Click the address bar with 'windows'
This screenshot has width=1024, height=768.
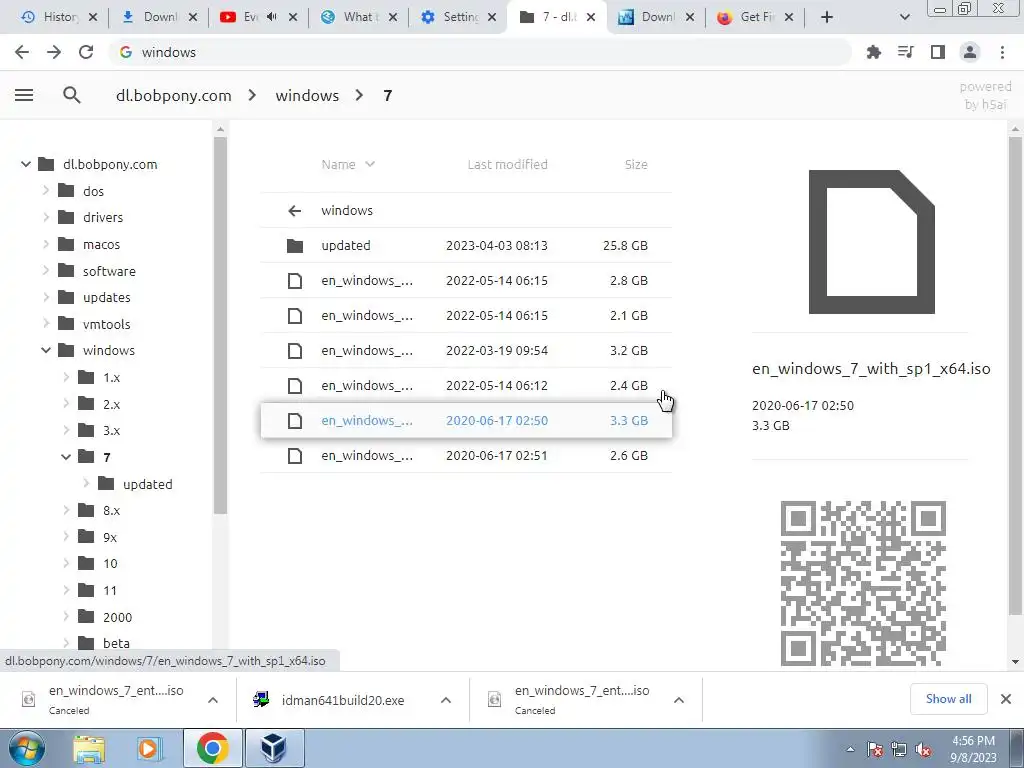point(480,52)
